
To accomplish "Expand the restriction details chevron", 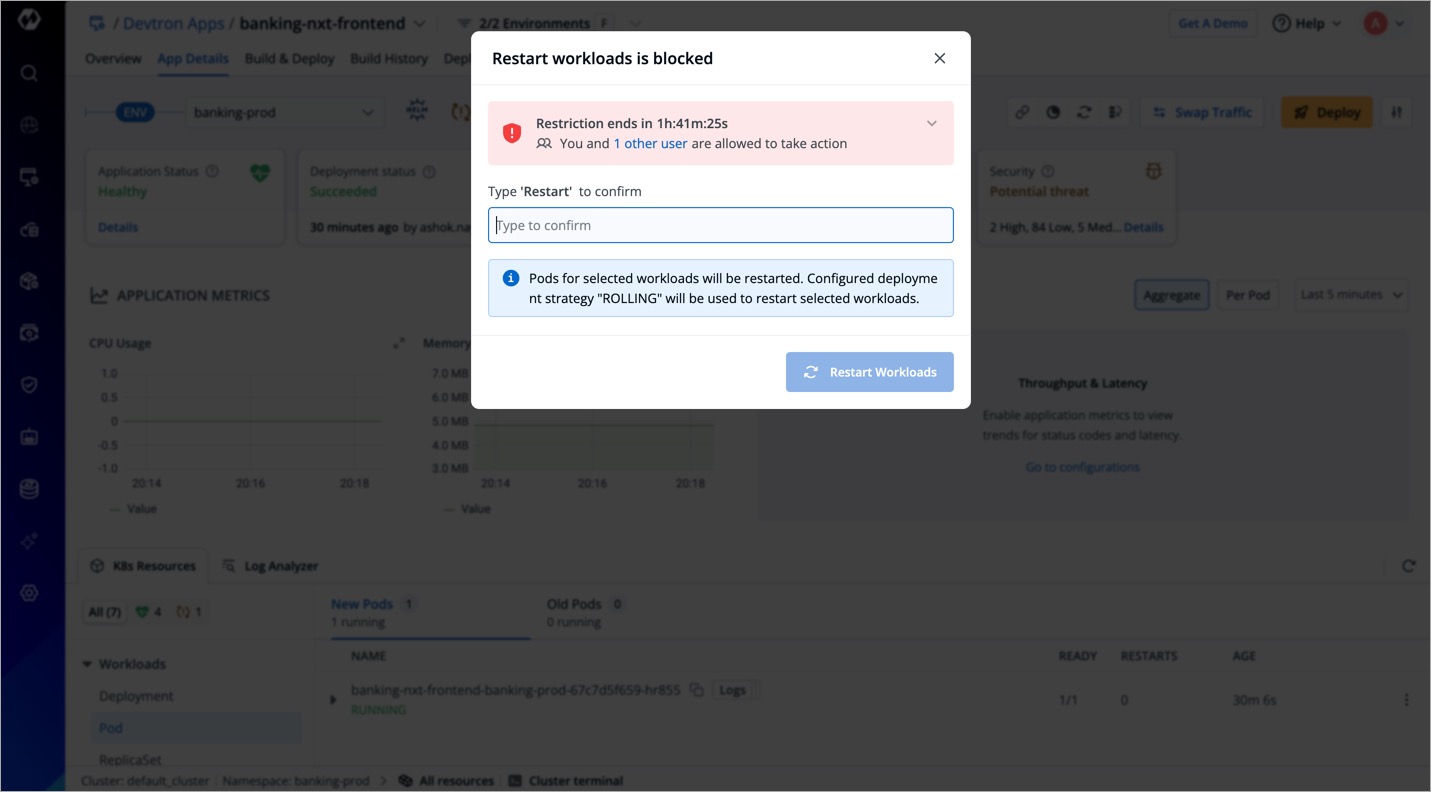I will tap(931, 124).
